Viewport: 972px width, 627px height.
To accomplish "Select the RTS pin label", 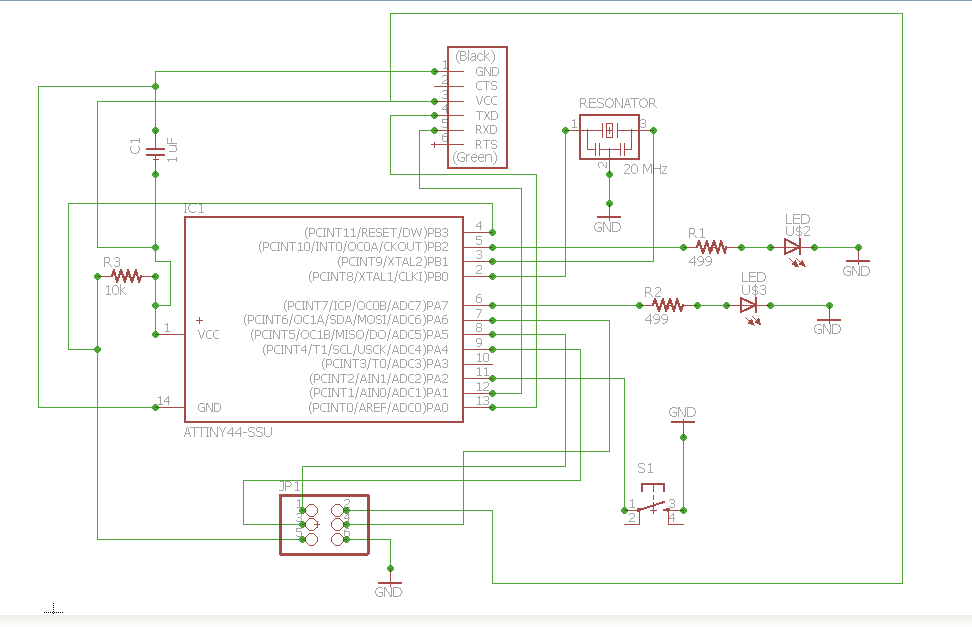I will (x=486, y=145).
